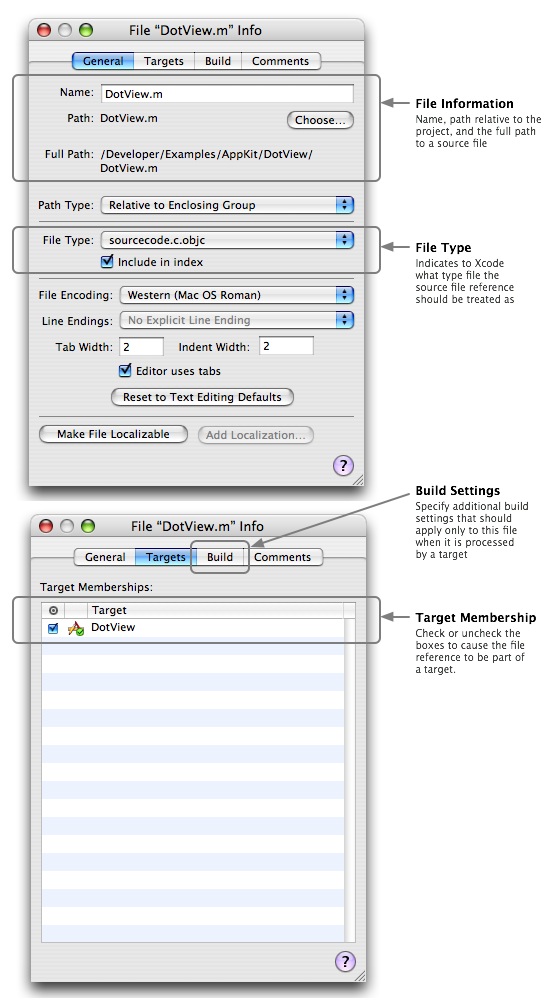
Task: Select Targets tab in lower Info window
Action: tap(166, 557)
